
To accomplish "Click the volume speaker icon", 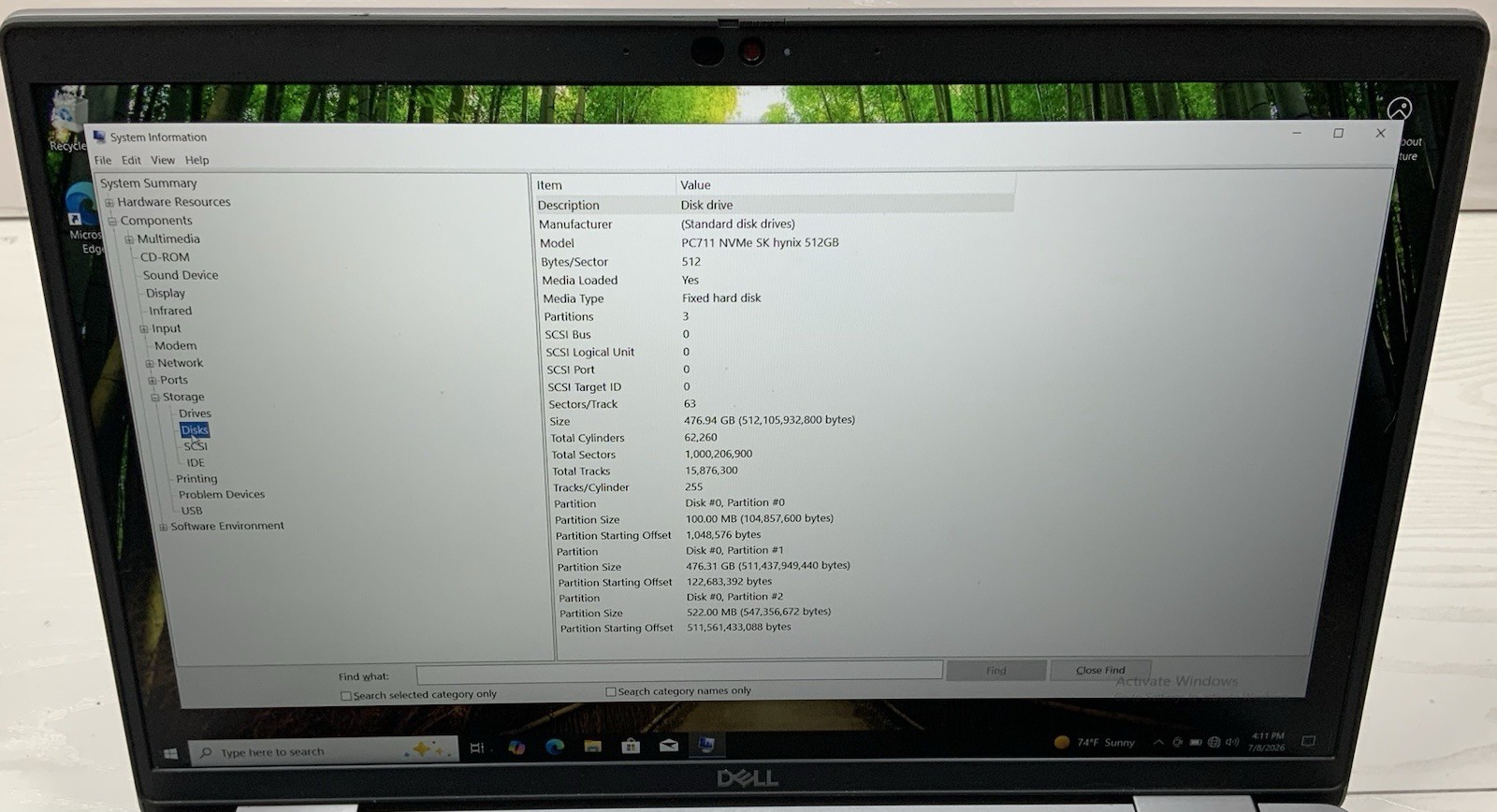I will click(1231, 742).
